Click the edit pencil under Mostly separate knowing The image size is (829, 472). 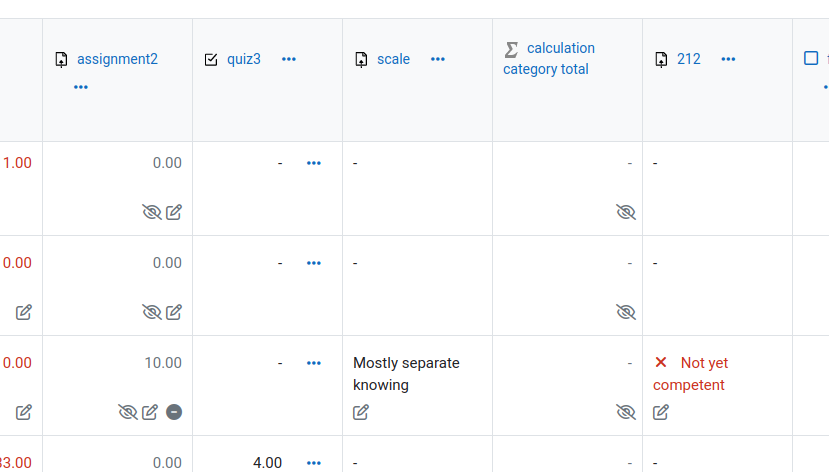click(361, 412)
